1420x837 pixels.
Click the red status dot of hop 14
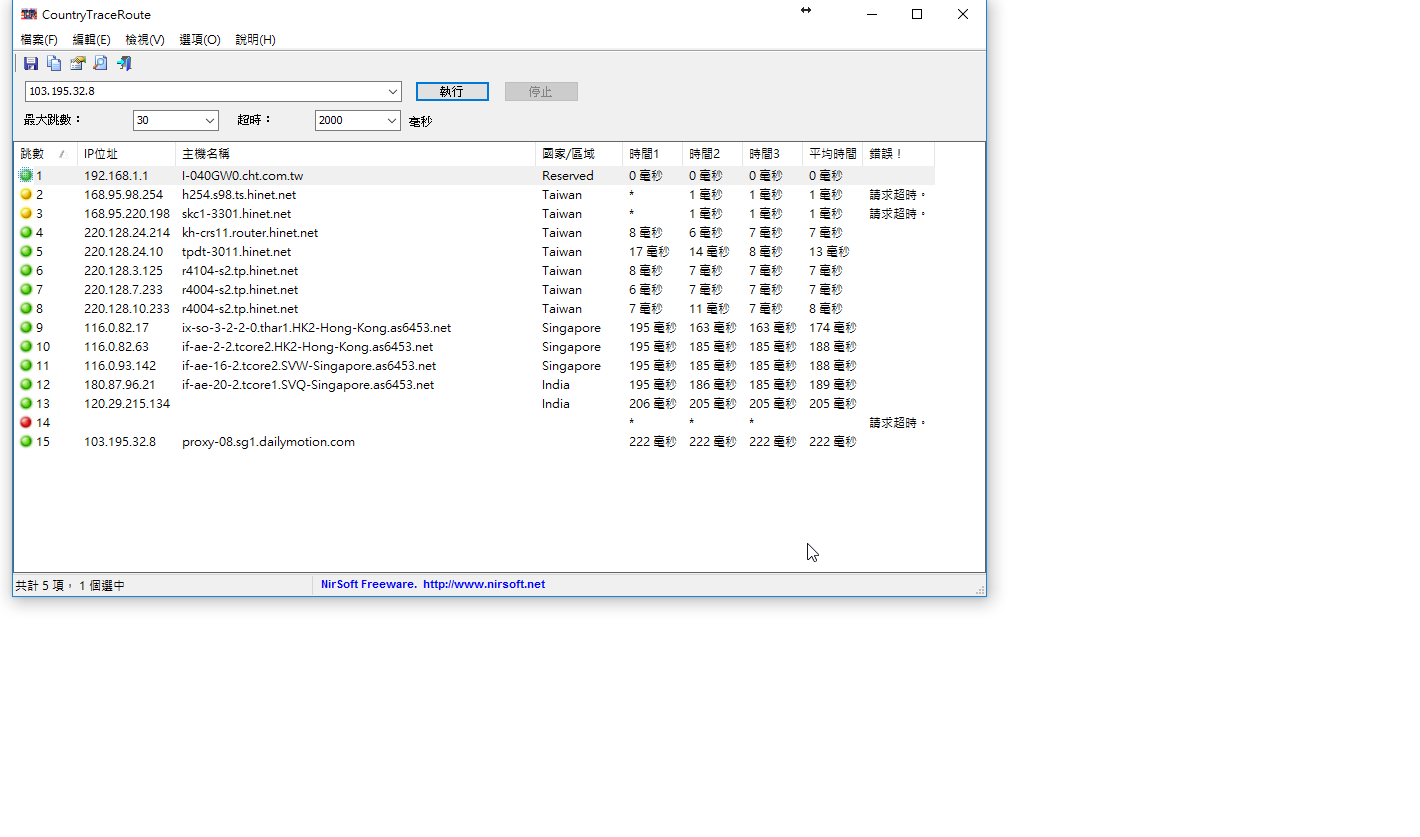(x=26, y=423)
